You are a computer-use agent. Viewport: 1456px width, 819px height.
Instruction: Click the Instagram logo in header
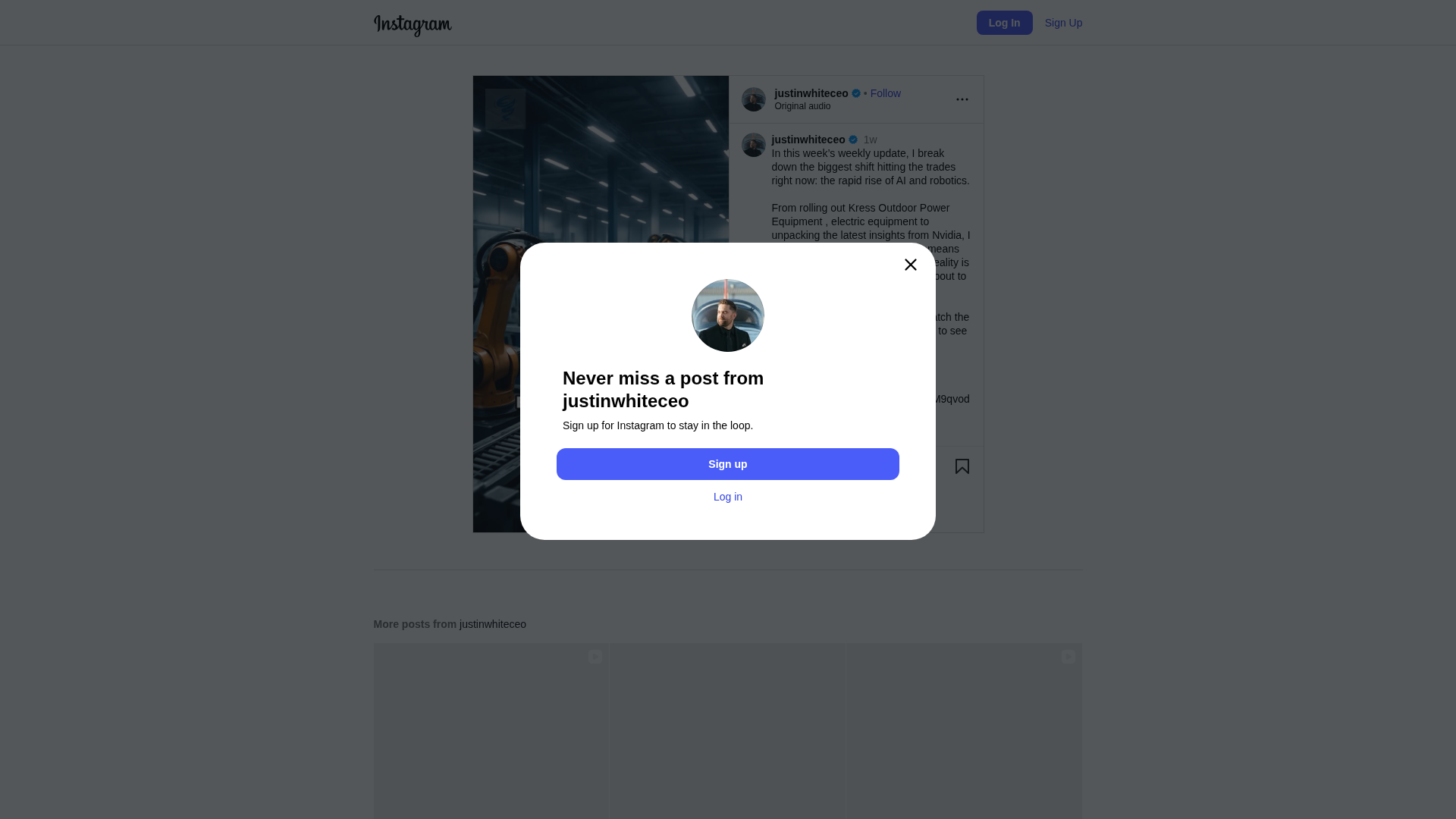coord(413,25)
